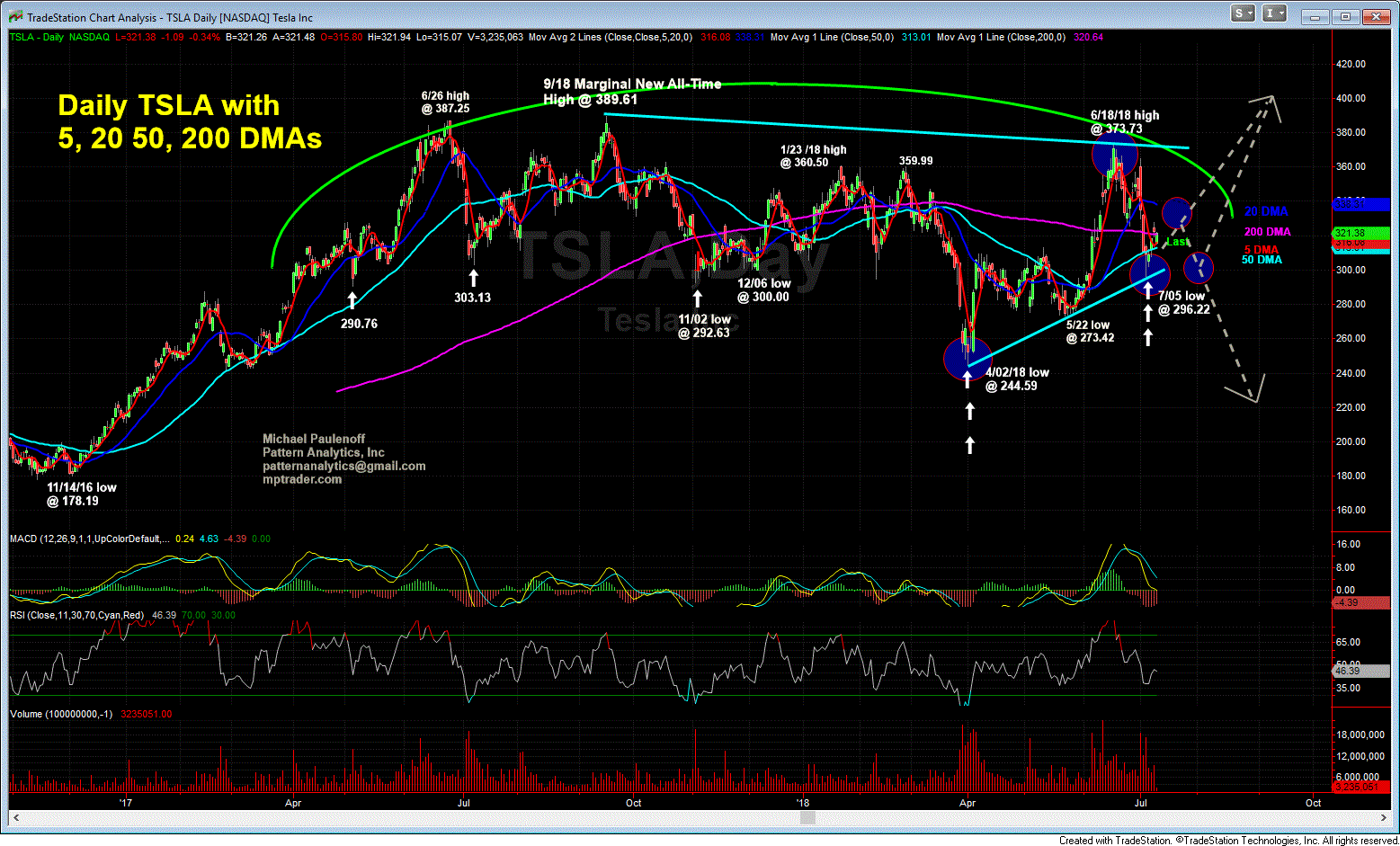
Task: Click '9/18 Marginal New All-Time High' annotation
Action: [x=632, y=92]
